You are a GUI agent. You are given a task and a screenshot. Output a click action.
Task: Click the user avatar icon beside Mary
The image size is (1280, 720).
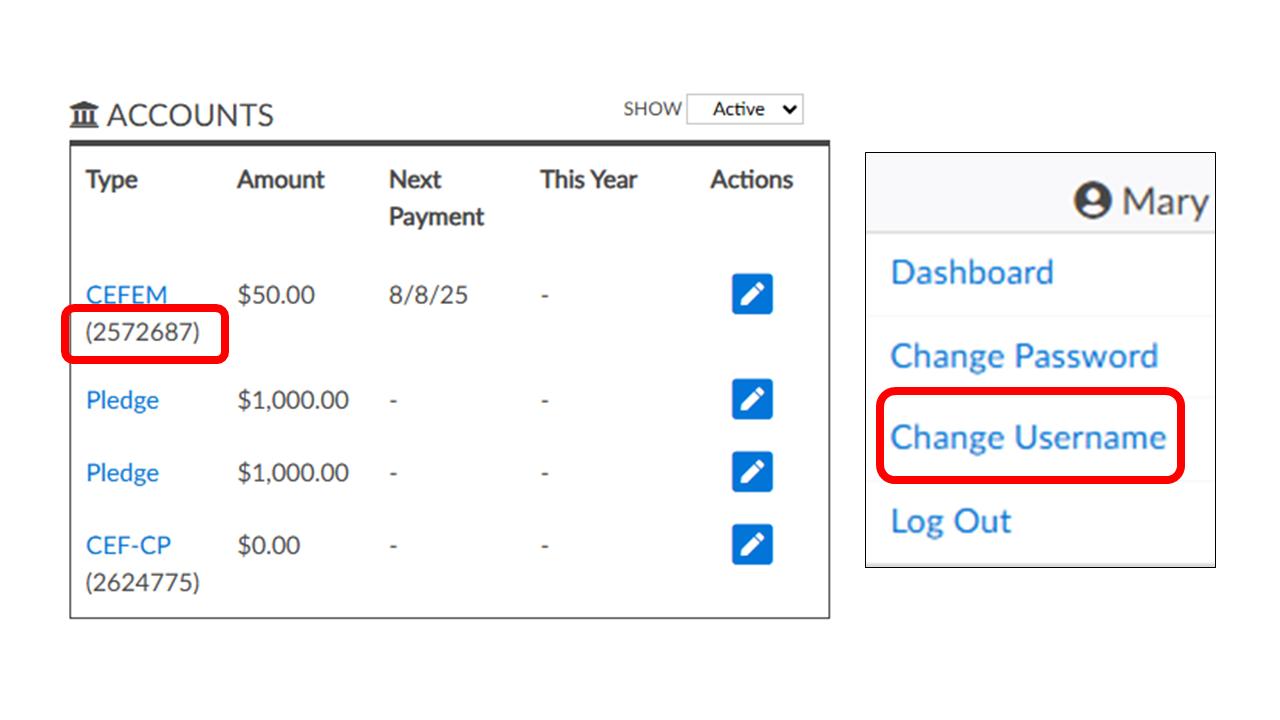[x=1093, y=201]
